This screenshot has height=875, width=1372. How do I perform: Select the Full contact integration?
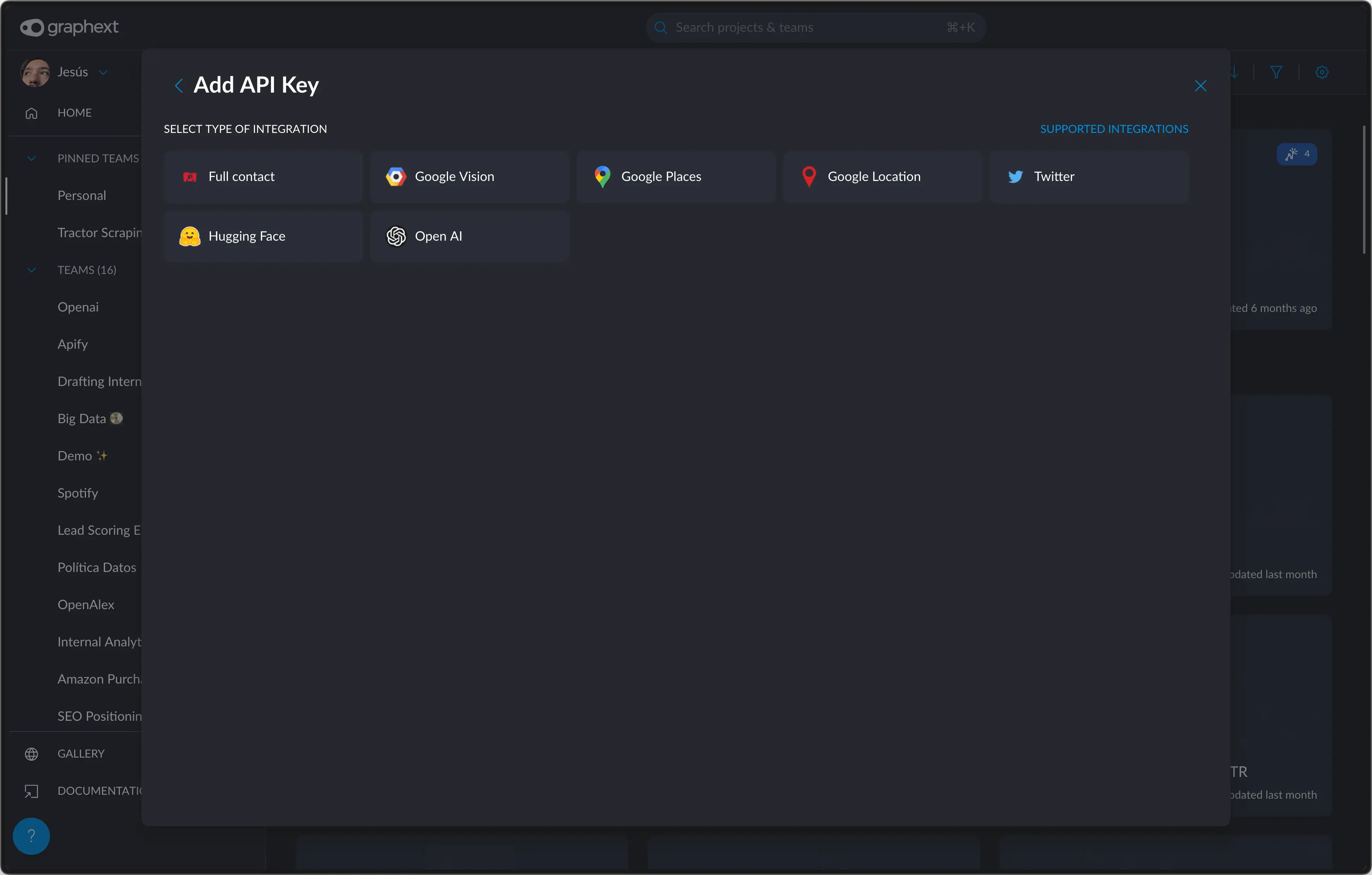click(x=263, y=177)
